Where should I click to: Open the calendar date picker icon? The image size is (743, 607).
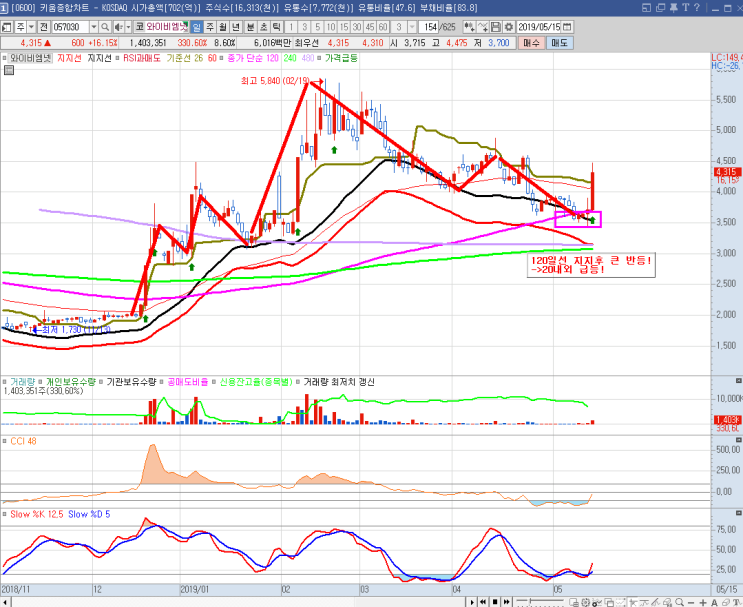point(567,27)
